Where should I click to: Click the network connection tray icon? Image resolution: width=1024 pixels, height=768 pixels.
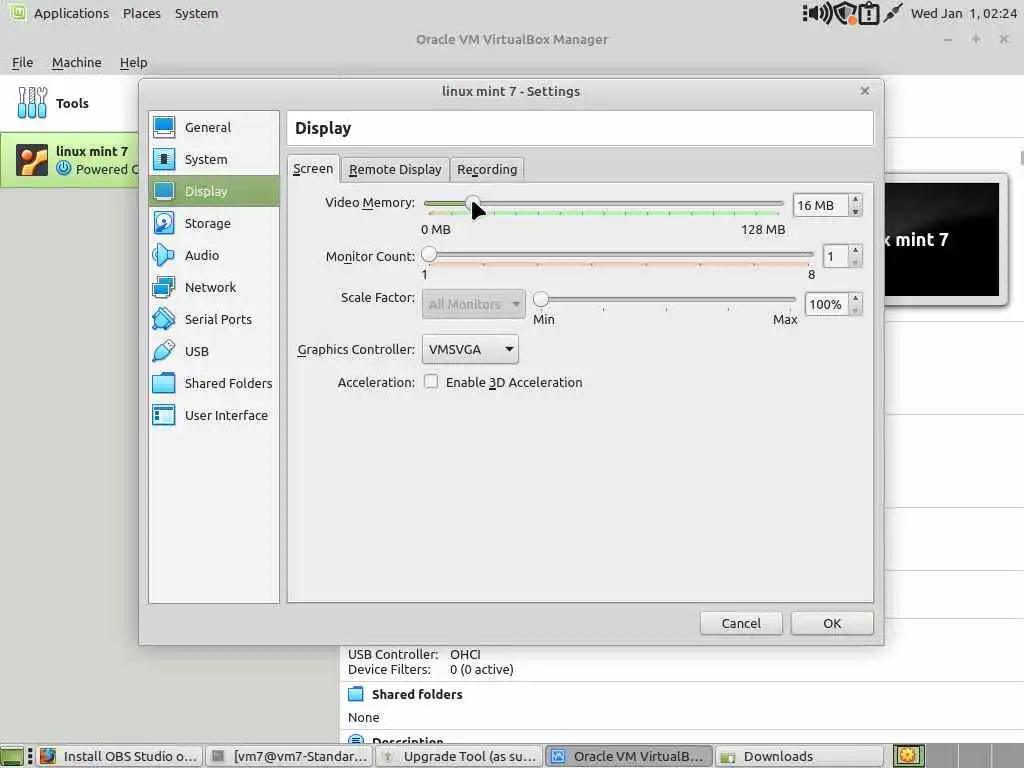tap(893, 13)
